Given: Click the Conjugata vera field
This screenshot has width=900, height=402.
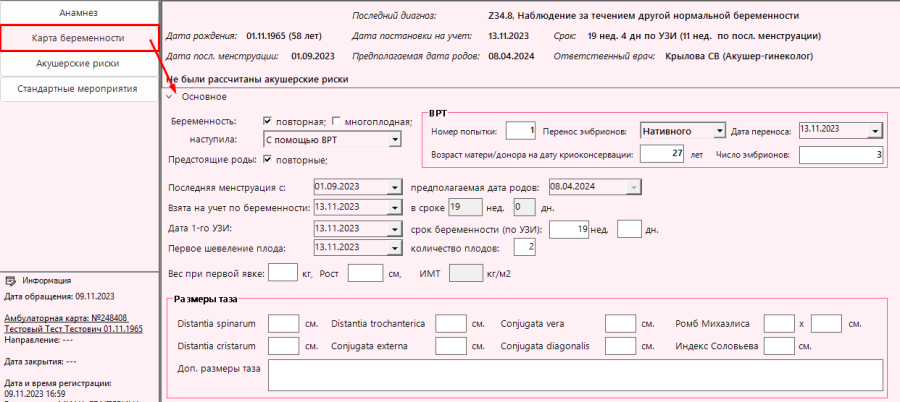Looking at the screenshot, I should 620,323.
